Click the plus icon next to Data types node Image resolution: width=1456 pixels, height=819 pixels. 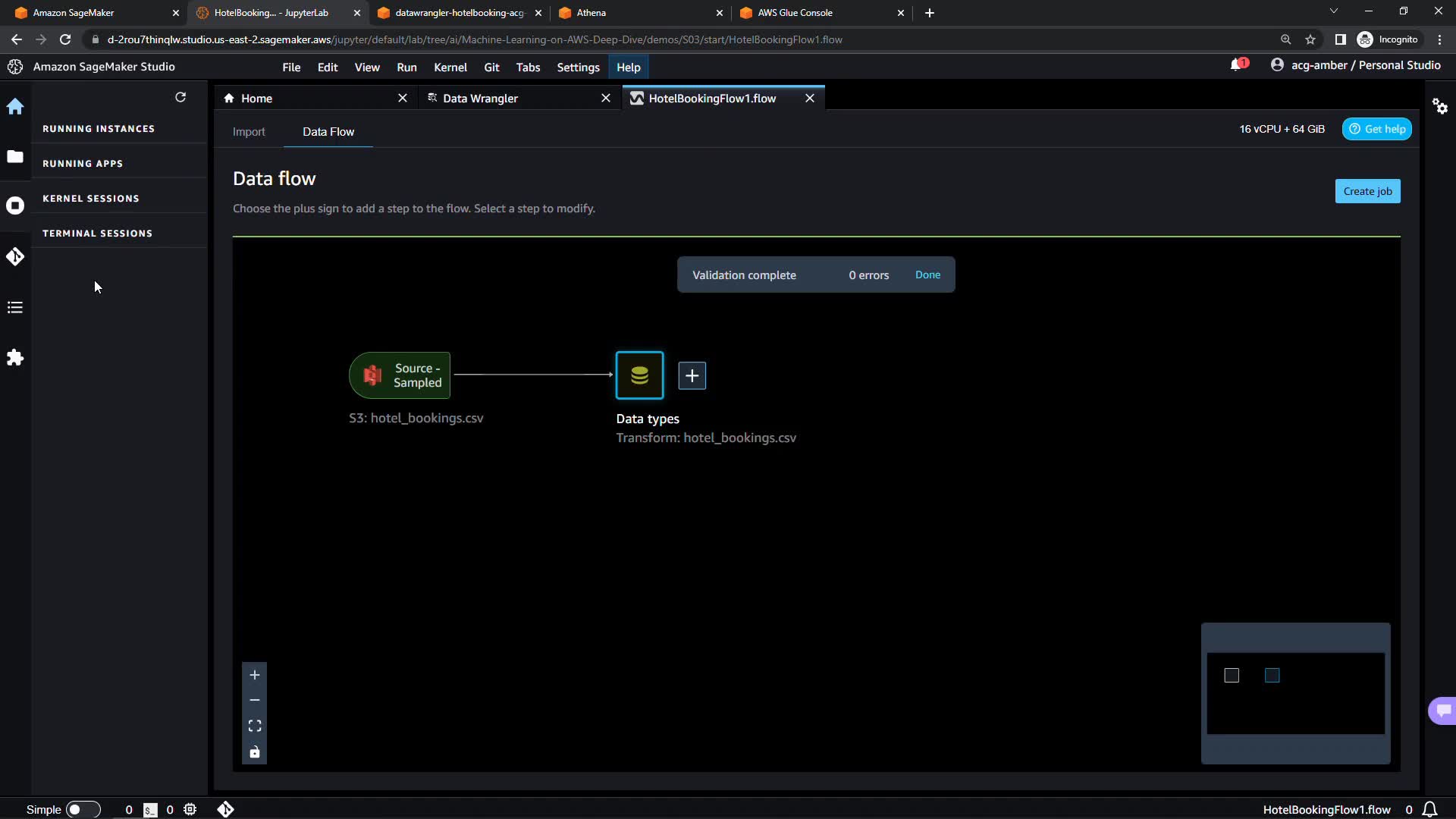[692, 375]
